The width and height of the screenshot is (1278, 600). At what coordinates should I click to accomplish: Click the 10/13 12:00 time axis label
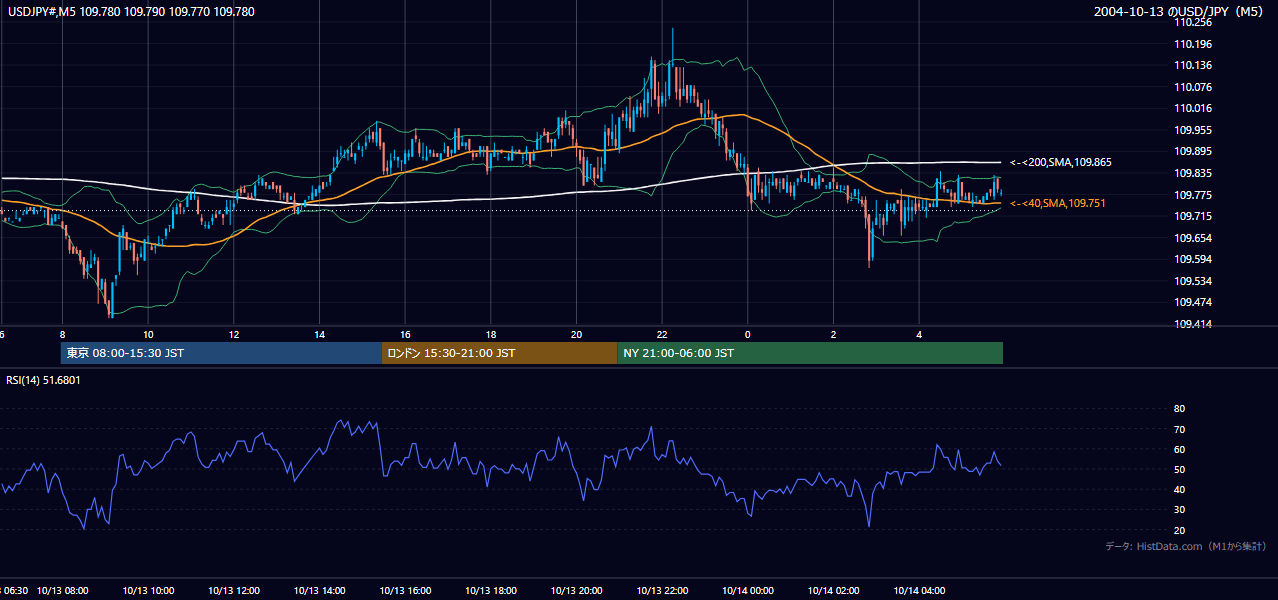tap(234, 590)
